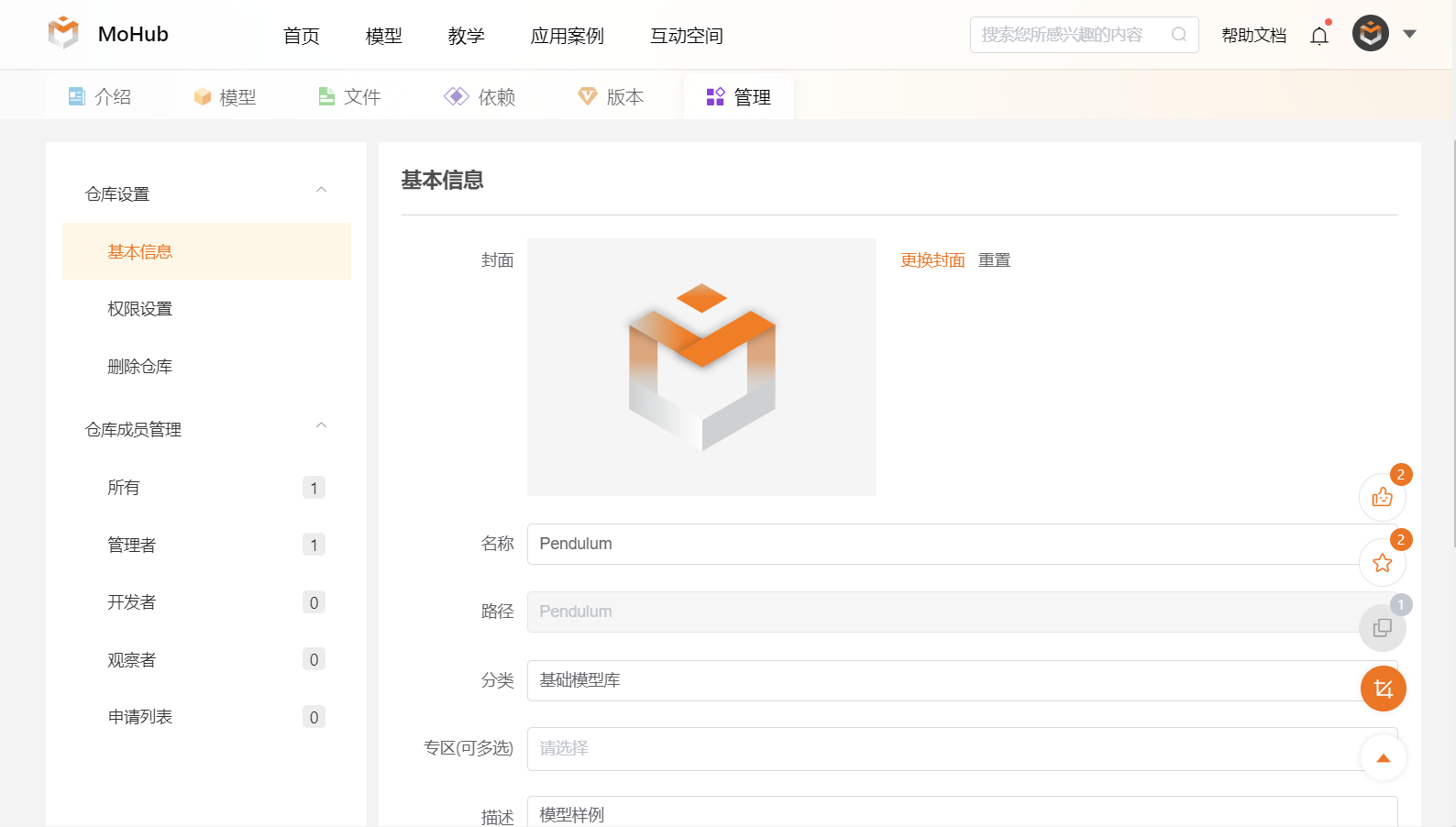
Task: Click the user avatar icon
Action: click(1371, 34)
